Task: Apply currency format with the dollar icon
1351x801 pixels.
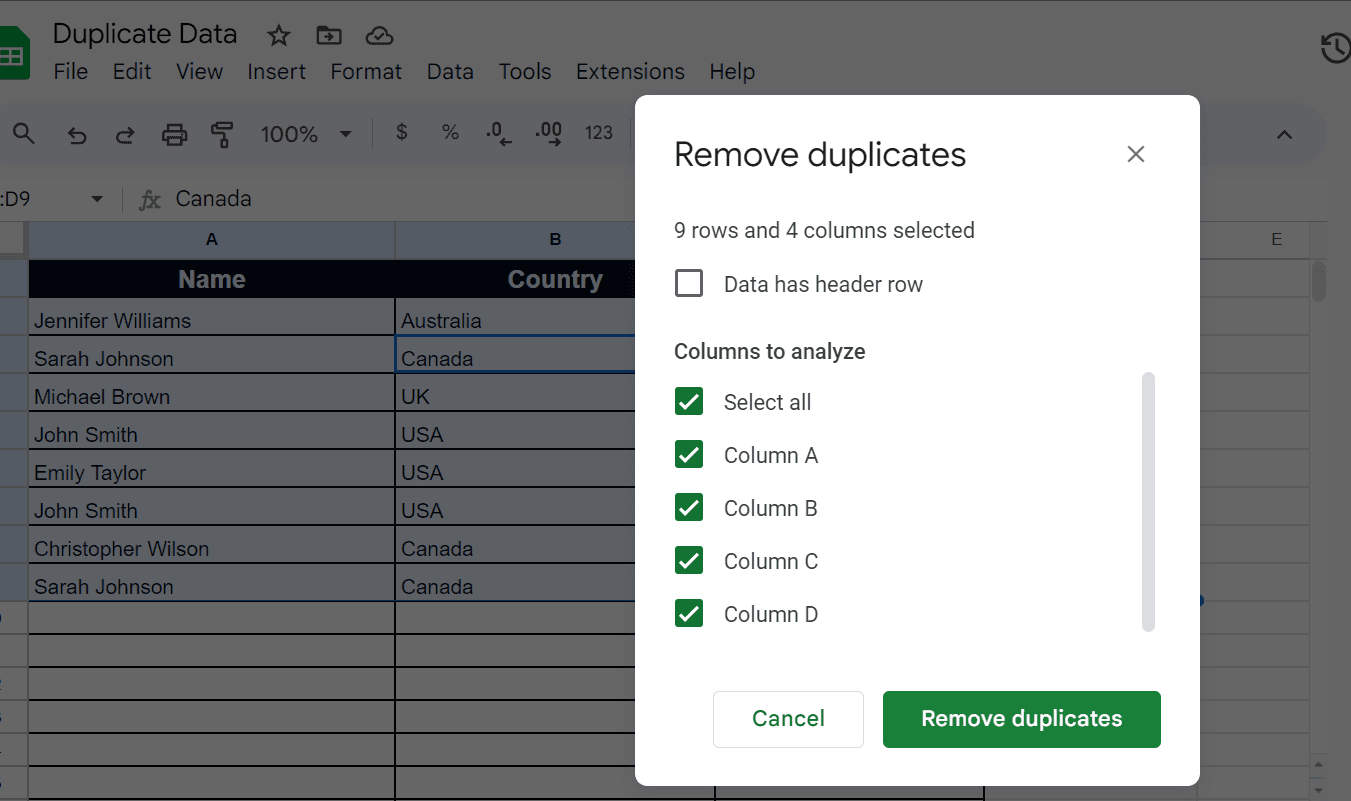Action: coord(401,133)
